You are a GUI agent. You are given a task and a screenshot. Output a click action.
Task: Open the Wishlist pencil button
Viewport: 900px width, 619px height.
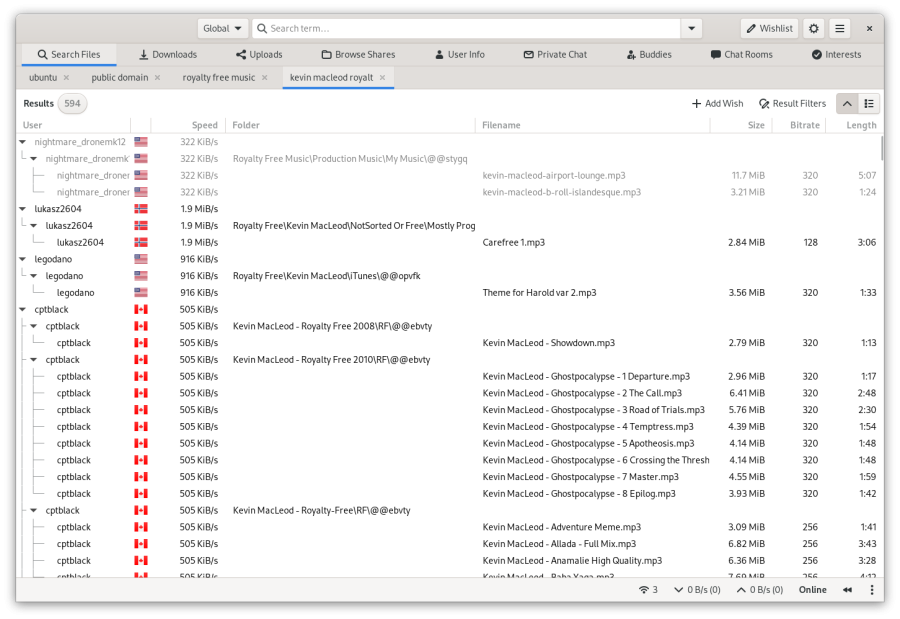point(769,28)
